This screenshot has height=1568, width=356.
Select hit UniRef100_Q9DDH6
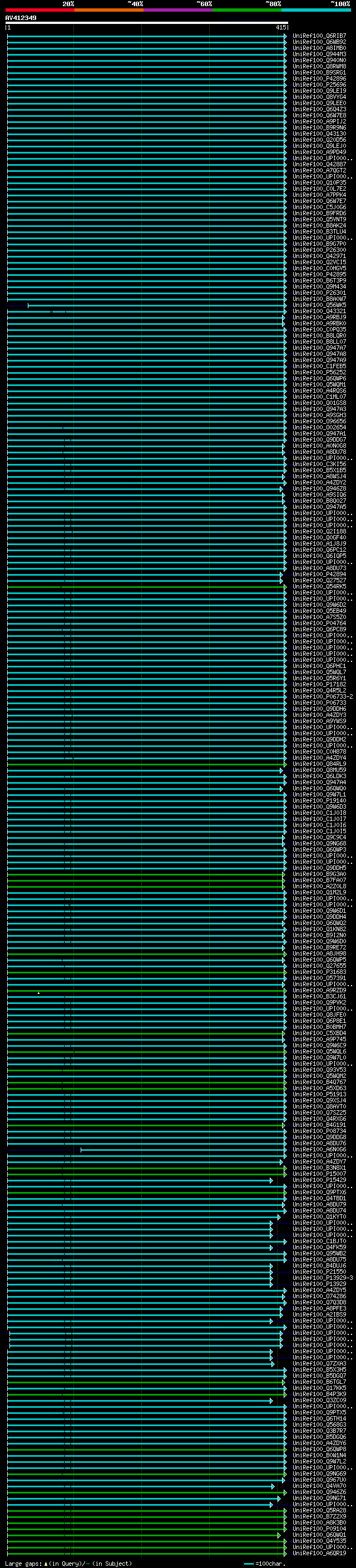[319, 709]
